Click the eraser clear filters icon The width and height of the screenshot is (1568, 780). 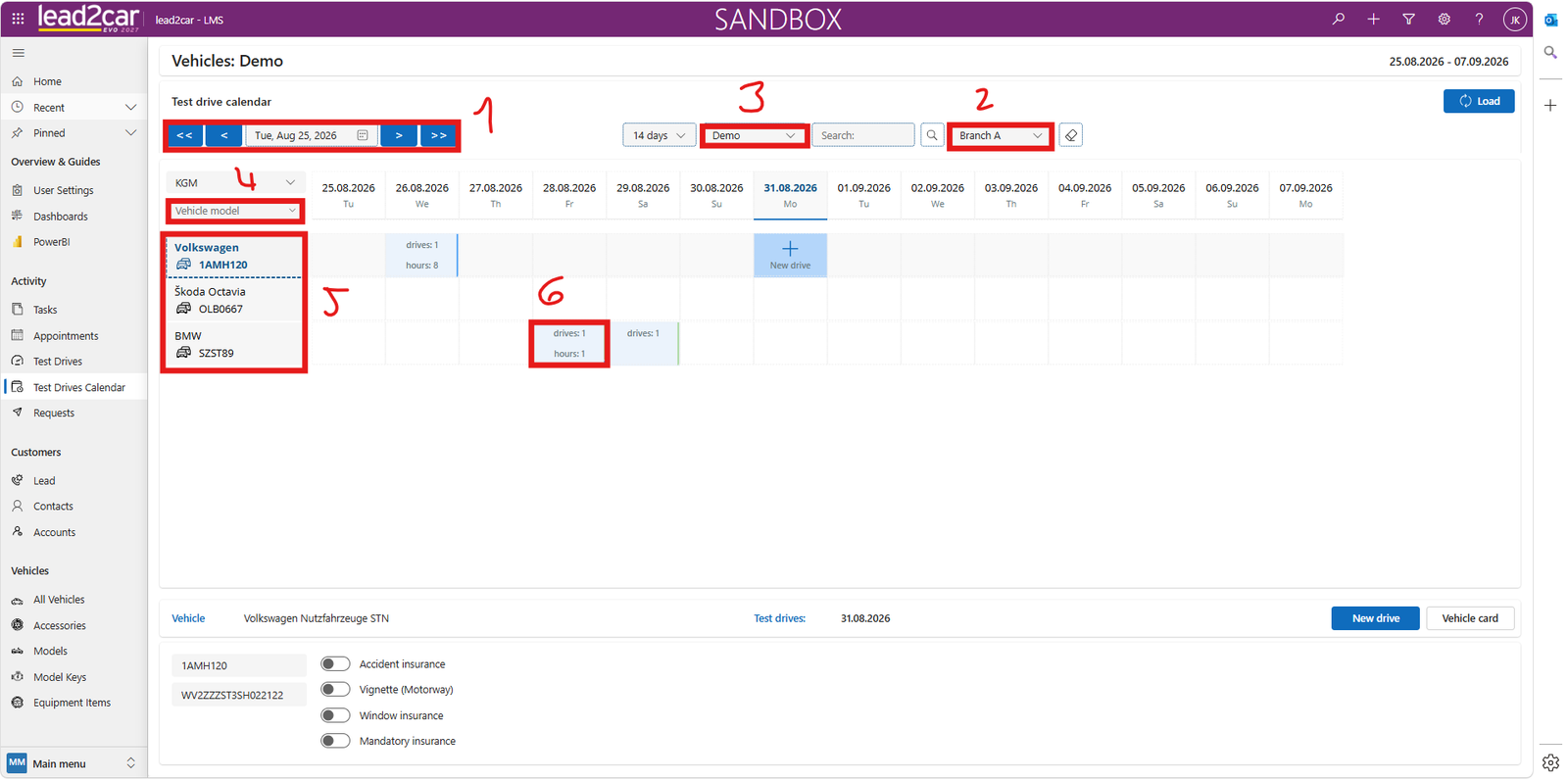1071,135
